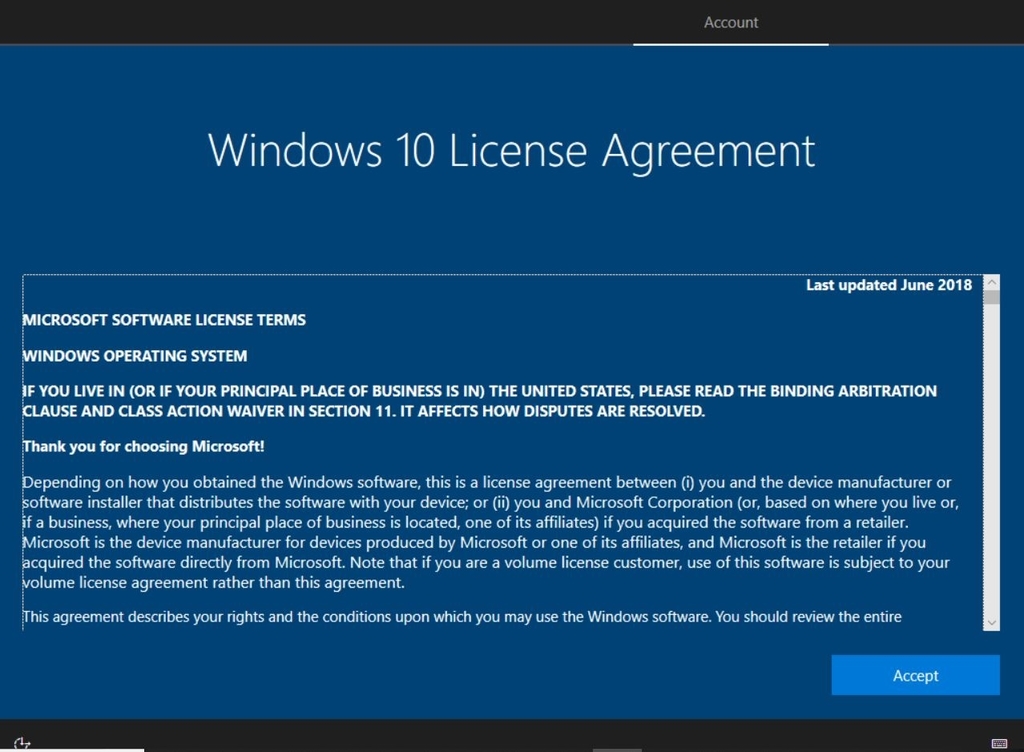Select the Account tab at top

point(731,23)
